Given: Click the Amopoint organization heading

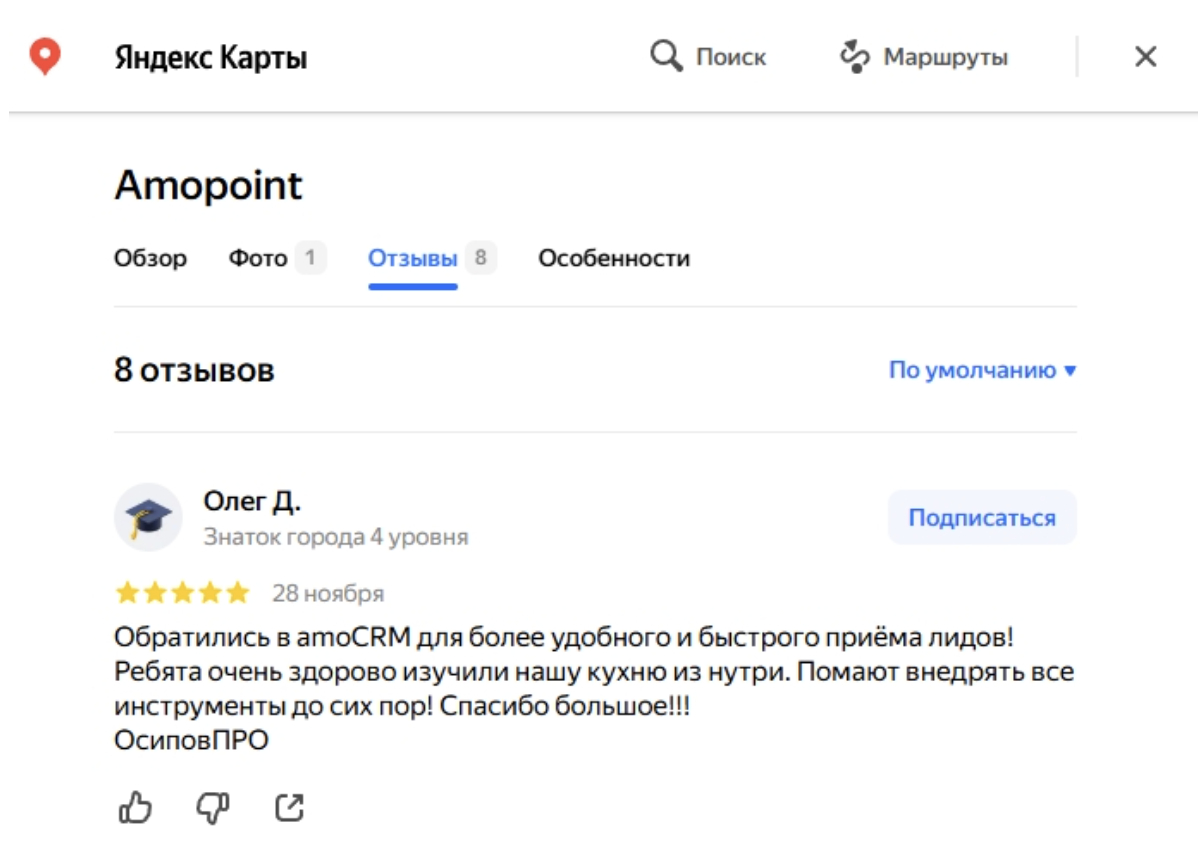Looking at the screenshot, I should tap(208, 186).
